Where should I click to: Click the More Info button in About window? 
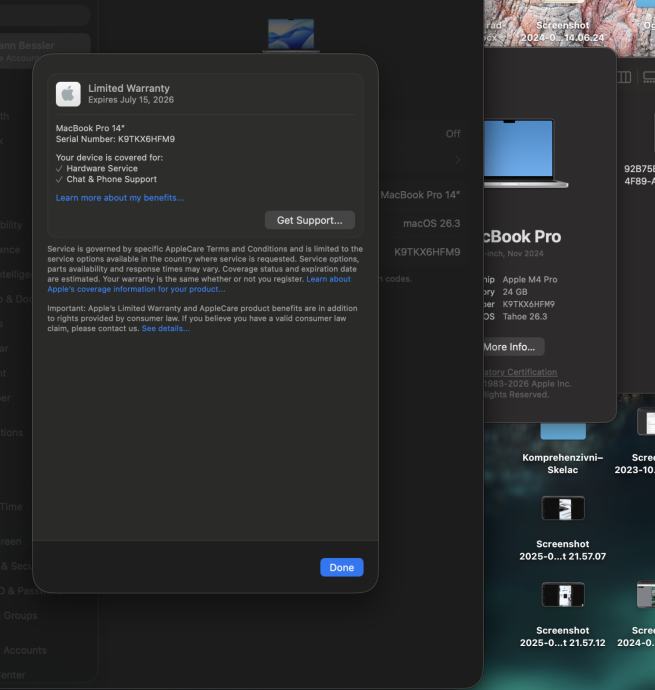tap(512, 347)
